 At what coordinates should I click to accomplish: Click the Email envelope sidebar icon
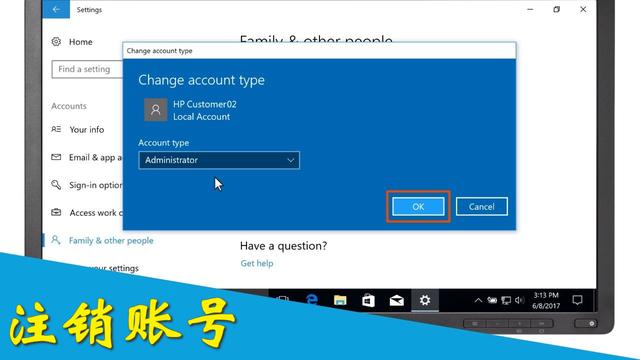(x=56, y=157)
